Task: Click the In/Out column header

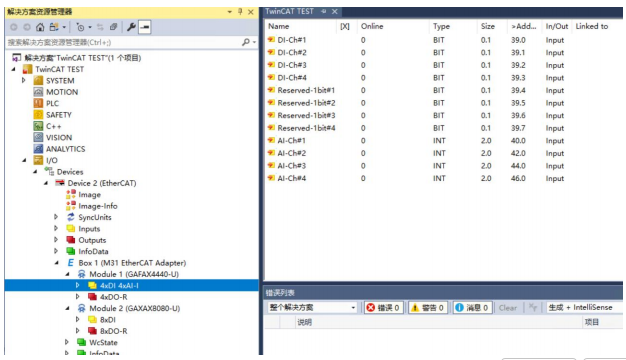Action: pos(557,26)
